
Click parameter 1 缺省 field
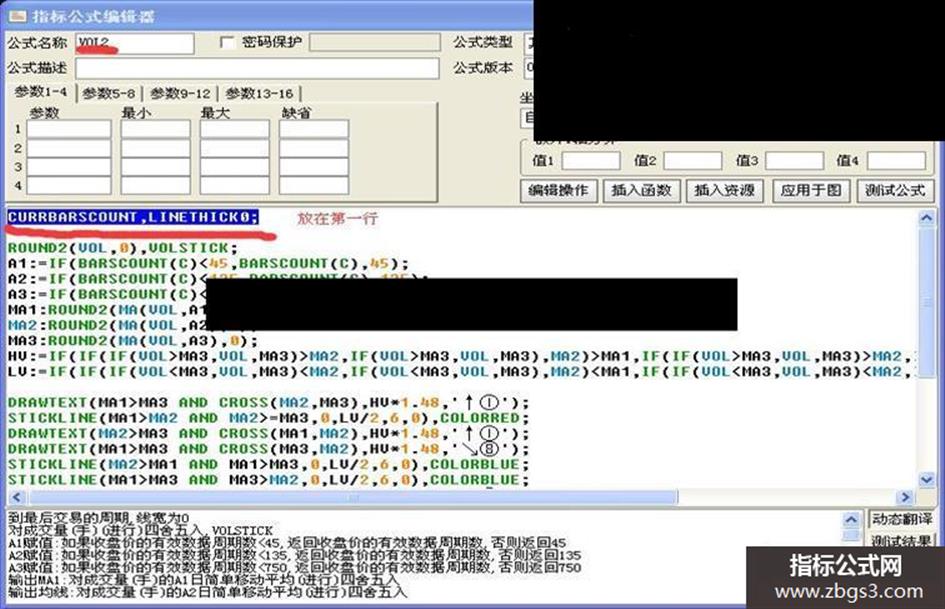(314, 129)
